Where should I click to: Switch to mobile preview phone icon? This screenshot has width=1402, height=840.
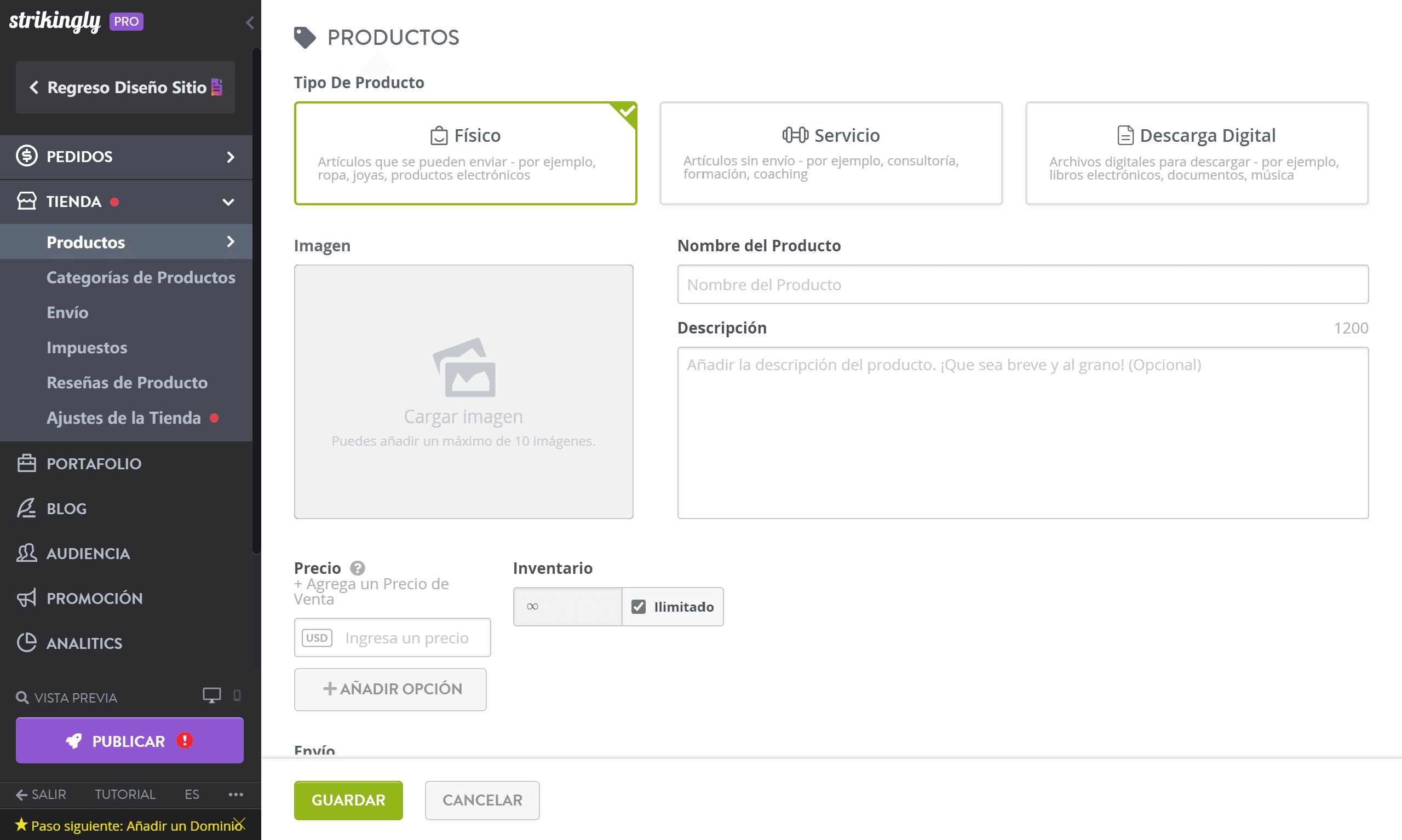coord(237,695)
